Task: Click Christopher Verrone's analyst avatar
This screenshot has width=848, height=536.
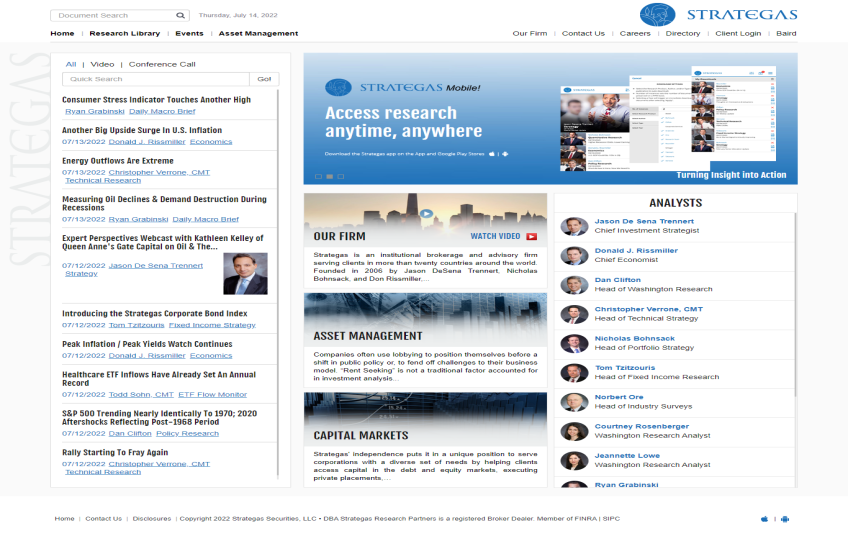Action: [x=574, y=314]
